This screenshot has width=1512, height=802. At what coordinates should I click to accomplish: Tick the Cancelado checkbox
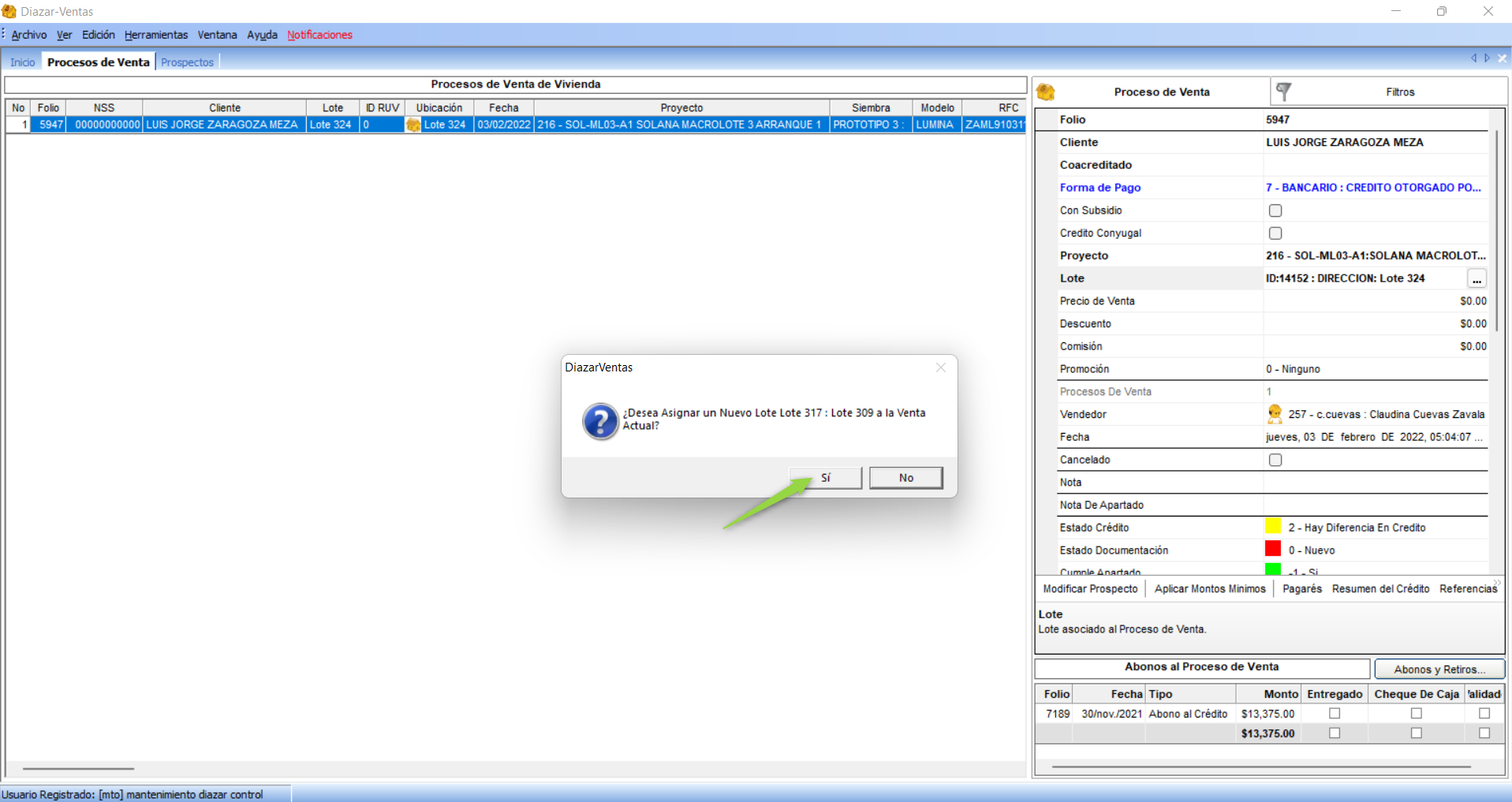pyautogui.click(x=1275, y=460)
